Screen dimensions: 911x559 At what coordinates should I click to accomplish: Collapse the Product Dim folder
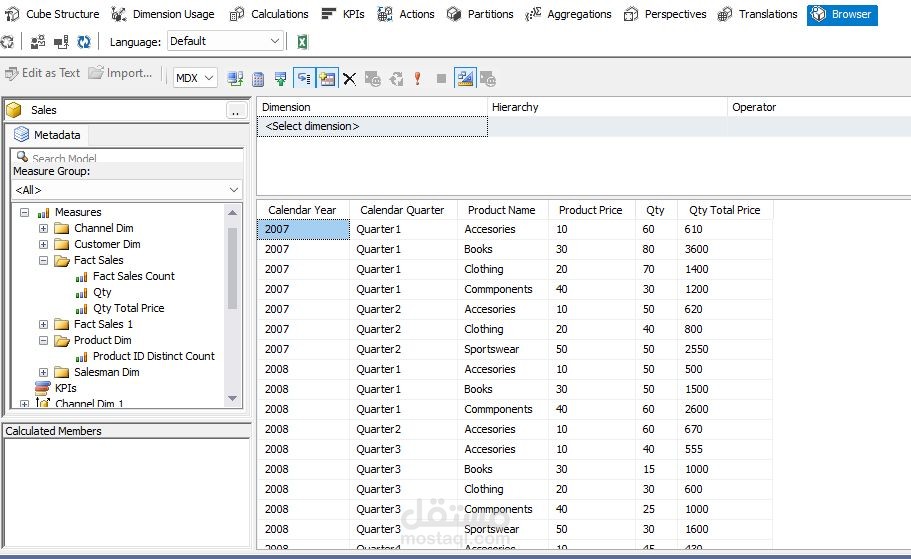click(44, 341)
